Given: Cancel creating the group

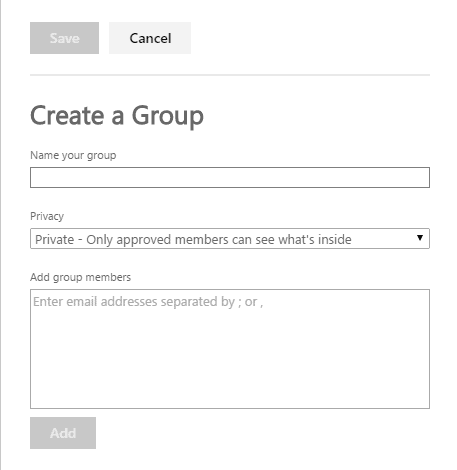Looking at the screenshot, I should point(150,38).
